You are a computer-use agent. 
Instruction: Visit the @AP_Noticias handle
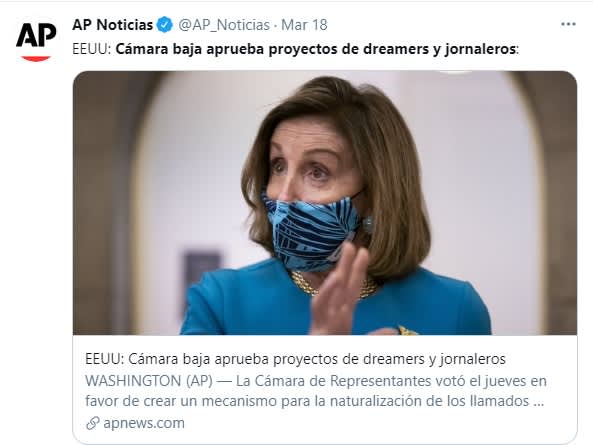coord(224,25)
